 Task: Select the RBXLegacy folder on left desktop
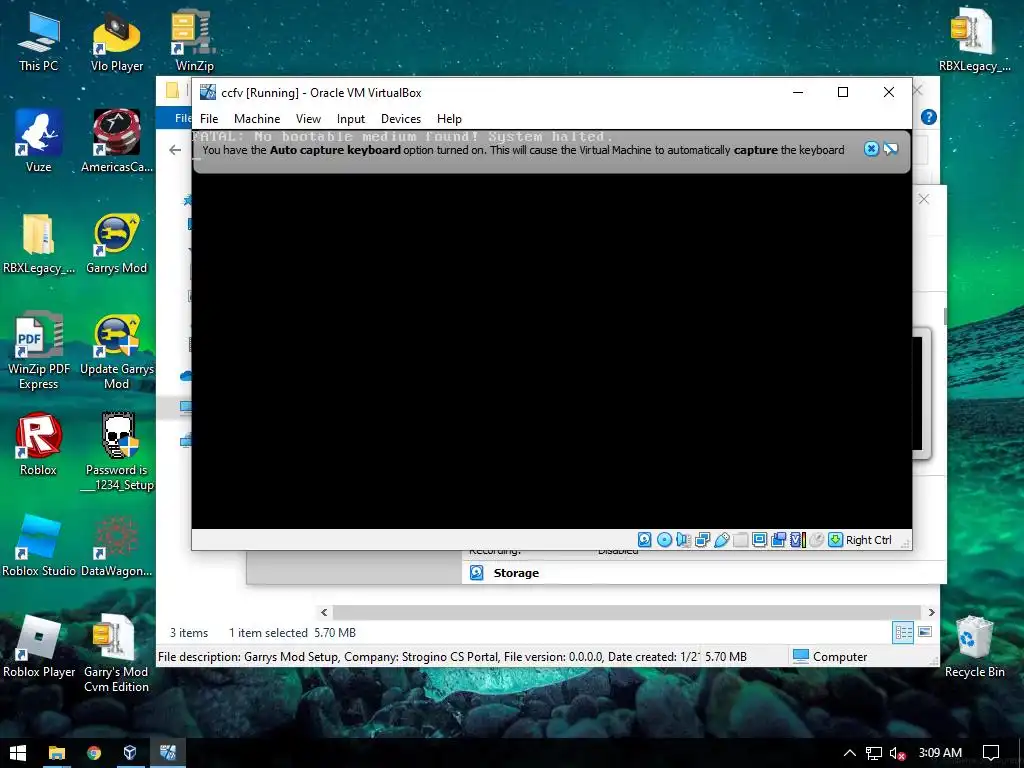click(38, 243)
